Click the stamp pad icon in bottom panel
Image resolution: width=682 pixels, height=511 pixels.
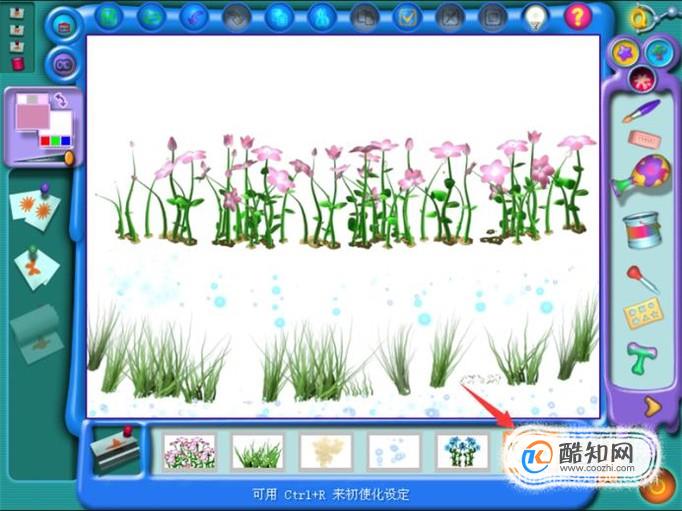pyautogui.click(x=117, y=450)
